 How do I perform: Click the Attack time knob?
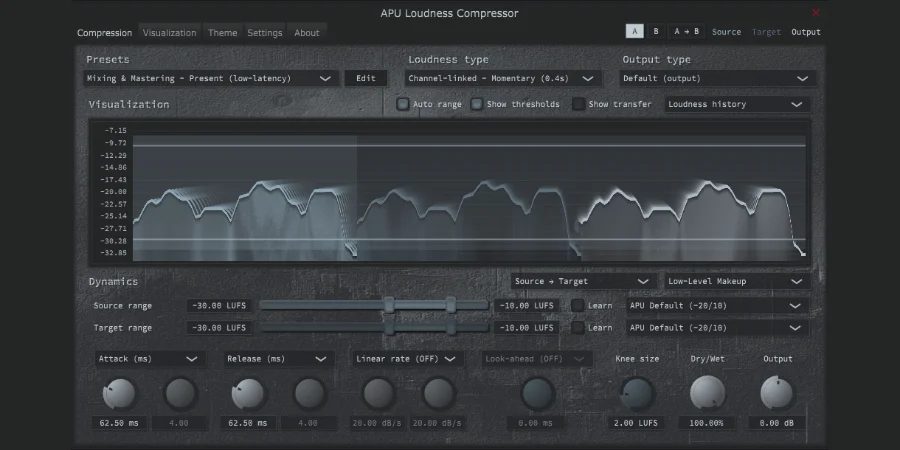pos(119,394)
